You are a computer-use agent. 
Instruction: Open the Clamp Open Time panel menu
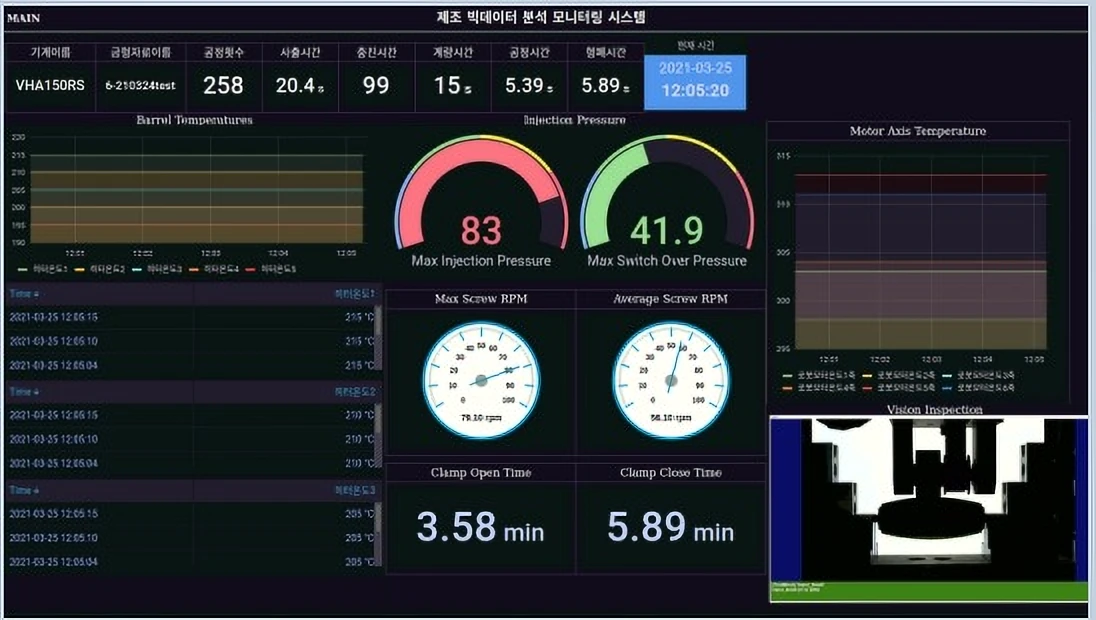point(481,473)
